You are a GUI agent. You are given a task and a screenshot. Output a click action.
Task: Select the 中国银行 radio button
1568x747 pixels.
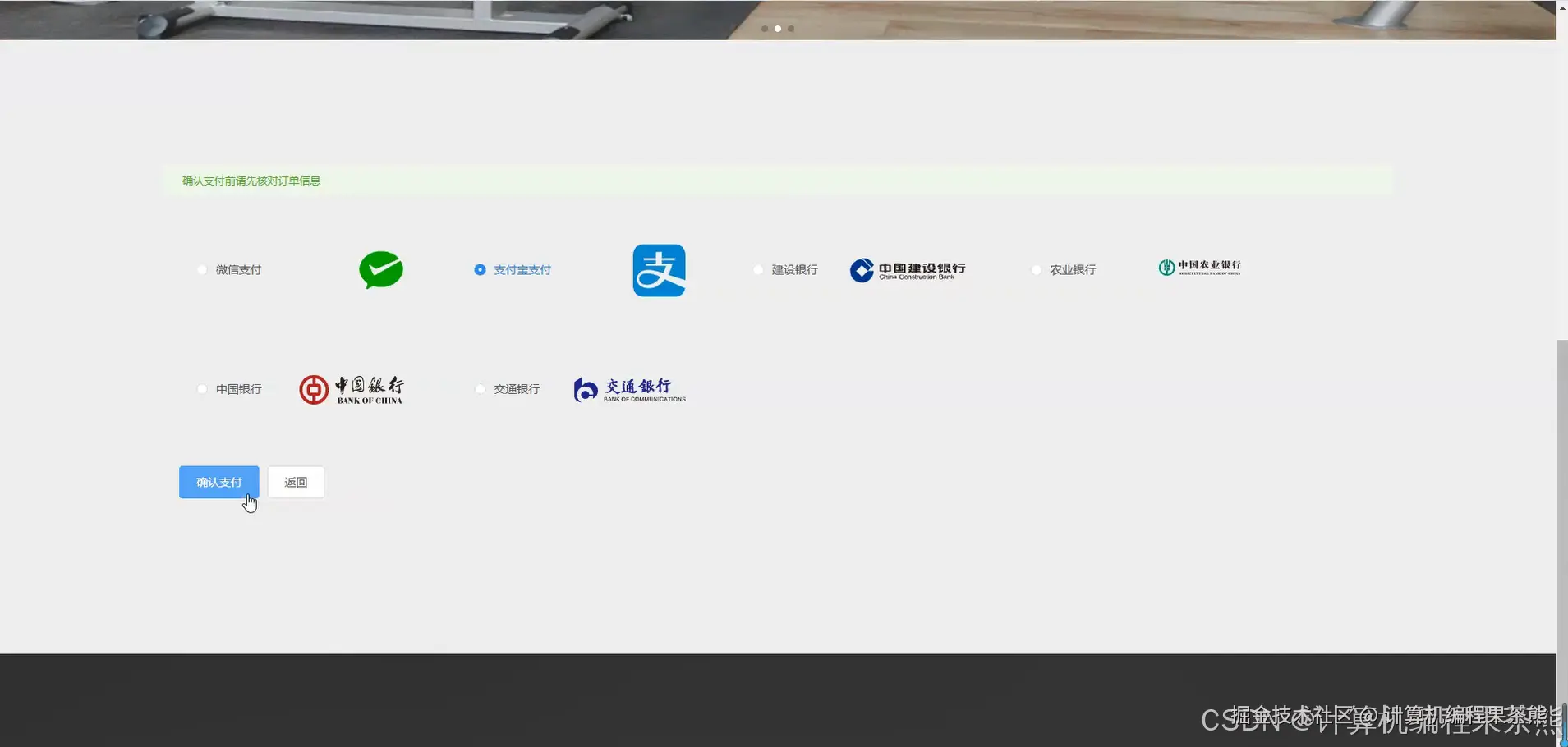click(x=200, y=388)
